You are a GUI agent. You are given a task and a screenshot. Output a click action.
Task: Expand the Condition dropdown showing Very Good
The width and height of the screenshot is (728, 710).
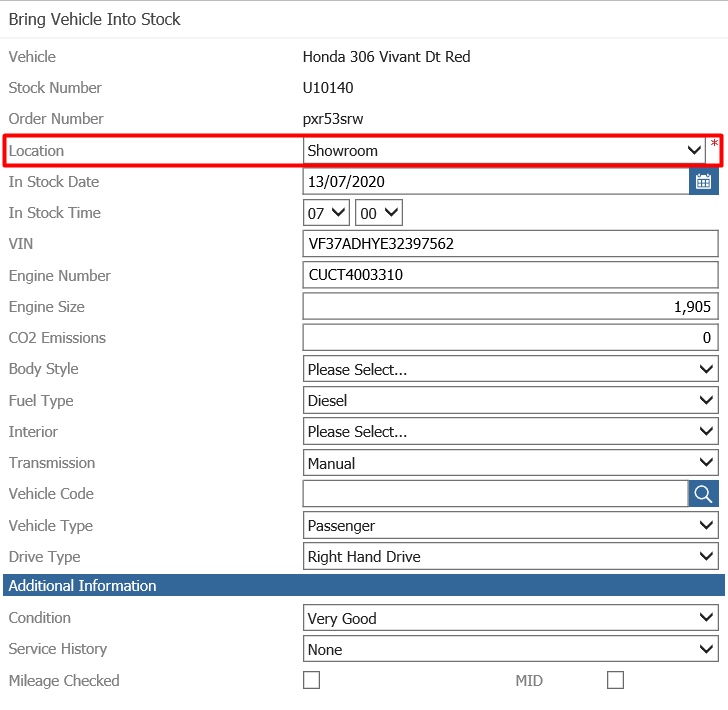pyautogui.click(x=510, y=618)
